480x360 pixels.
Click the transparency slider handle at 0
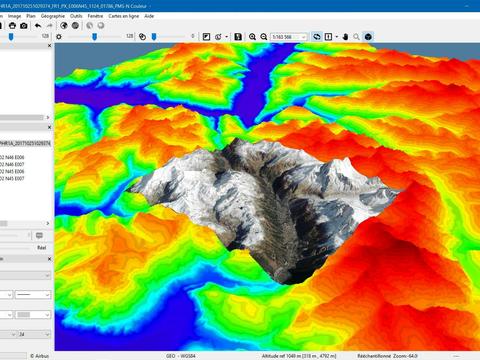click(x=154, y=37)
